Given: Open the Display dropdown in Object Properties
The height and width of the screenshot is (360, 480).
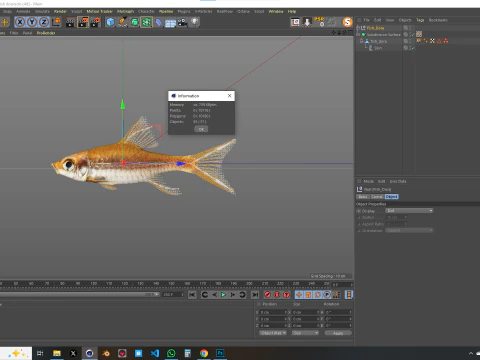Looking at the screenshot, I should click(x=409, y=211).
